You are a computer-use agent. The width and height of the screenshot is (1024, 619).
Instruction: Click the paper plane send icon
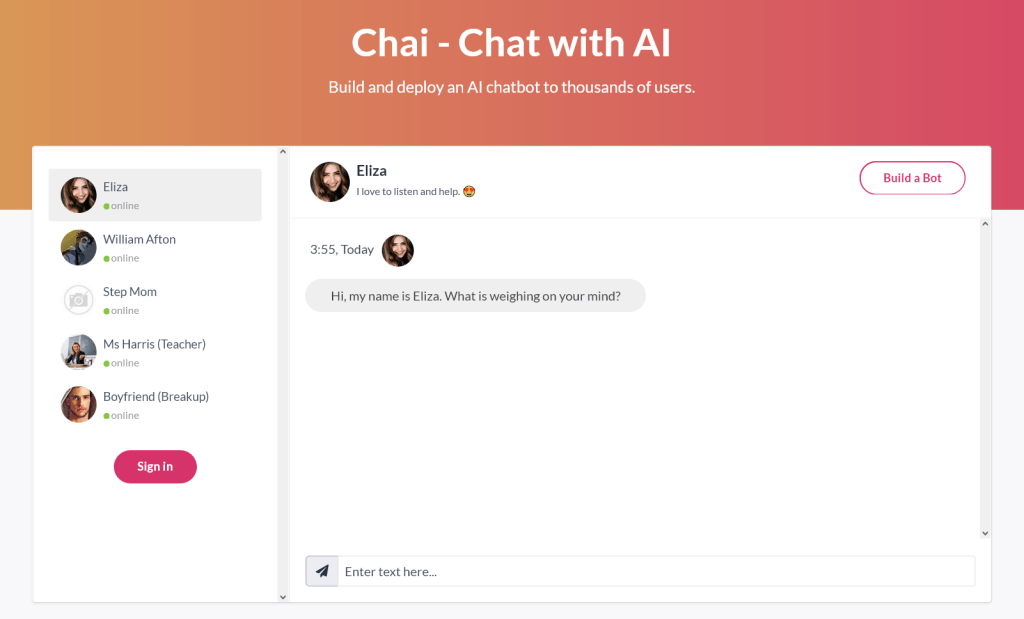pos(321,570)
